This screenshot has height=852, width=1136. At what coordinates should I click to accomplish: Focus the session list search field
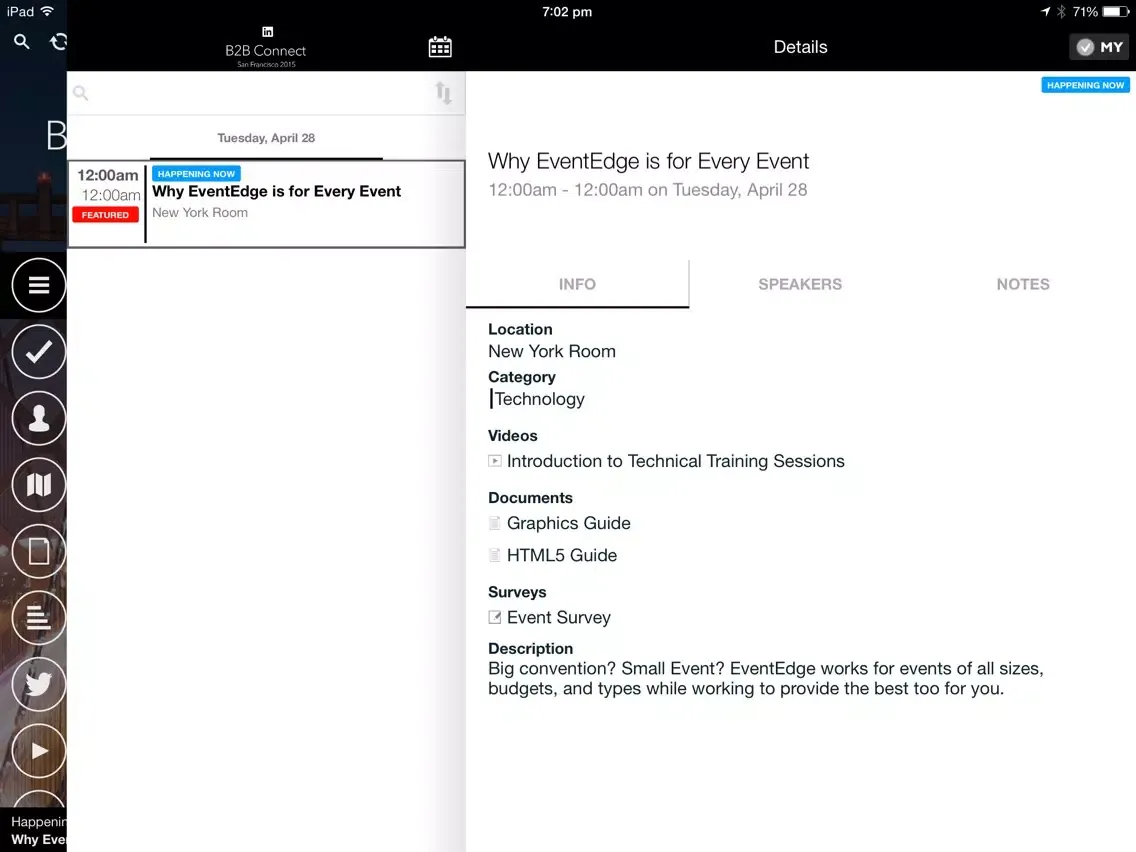[250, 93]
